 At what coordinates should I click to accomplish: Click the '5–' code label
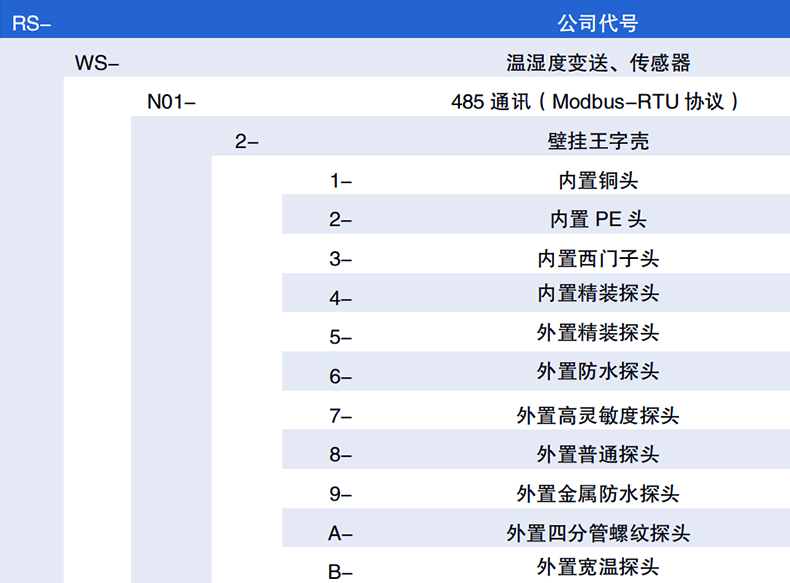pyautogui.click(x=341, y=337)
